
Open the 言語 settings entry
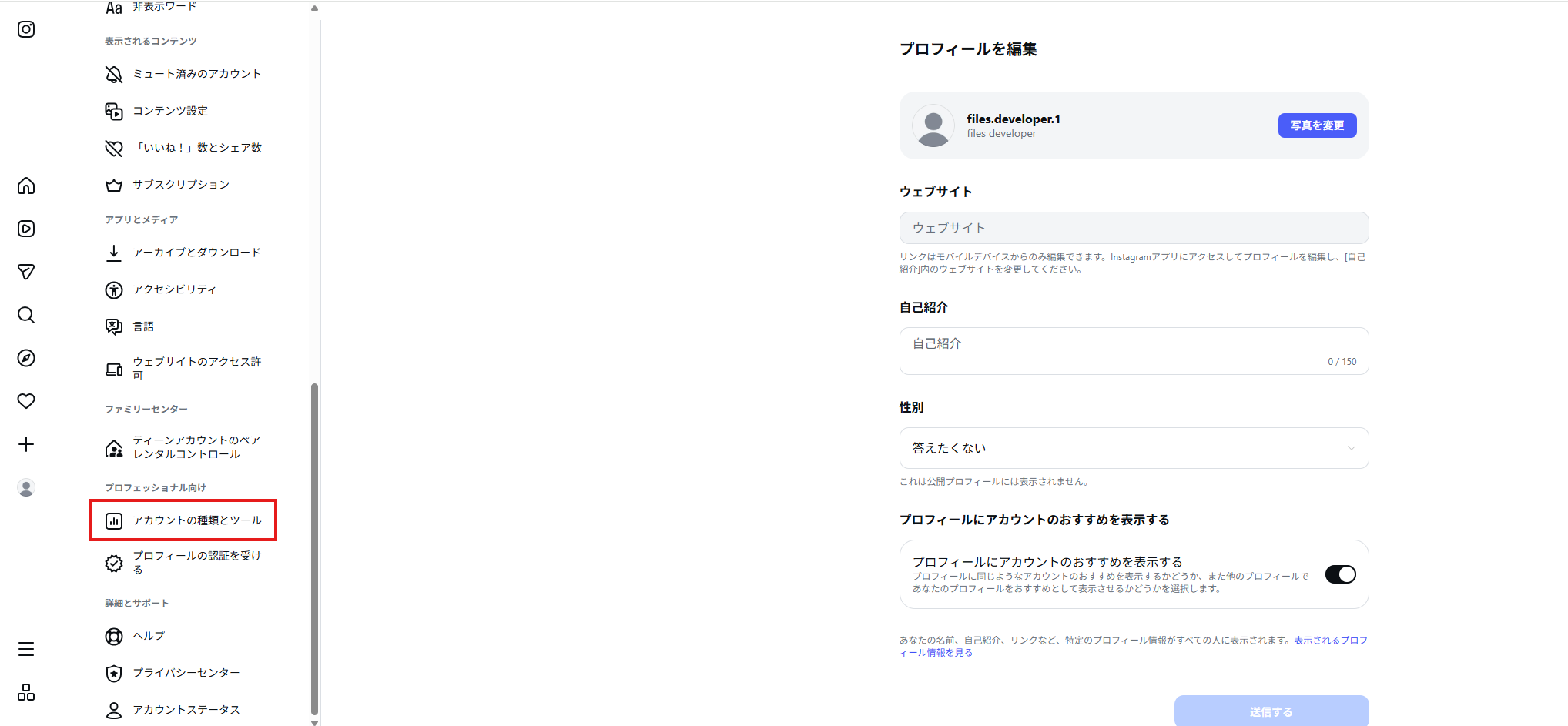(x=143, y=326)
